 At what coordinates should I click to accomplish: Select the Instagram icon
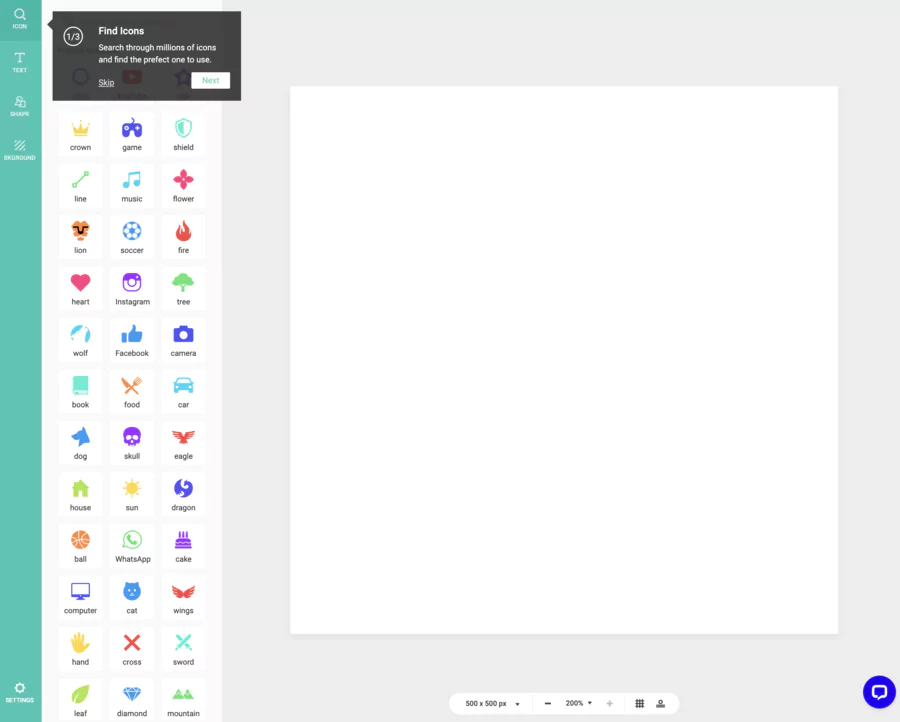click(x=131, y=287)
